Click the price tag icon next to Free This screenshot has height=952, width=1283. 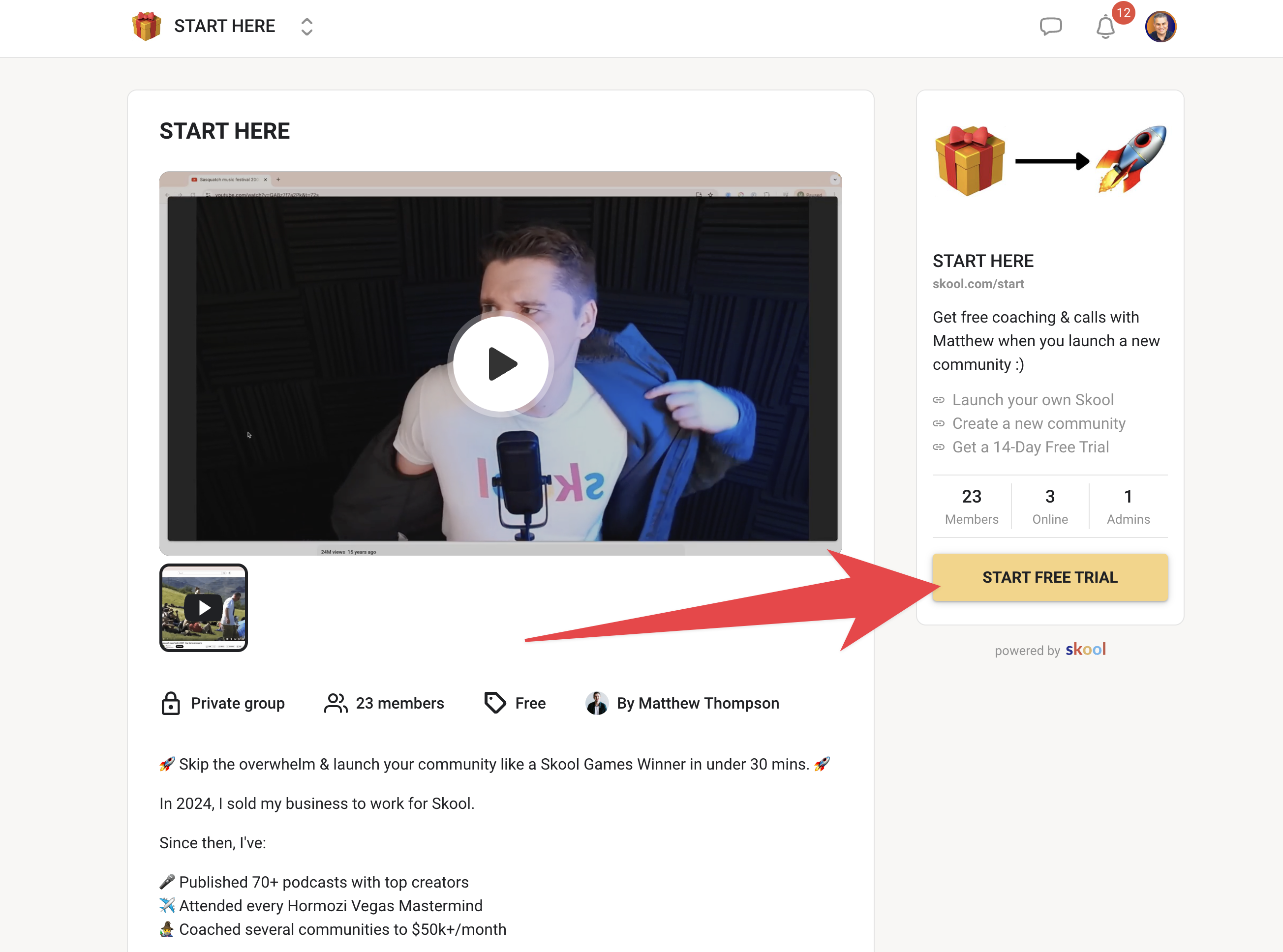(x=494, y=703)
